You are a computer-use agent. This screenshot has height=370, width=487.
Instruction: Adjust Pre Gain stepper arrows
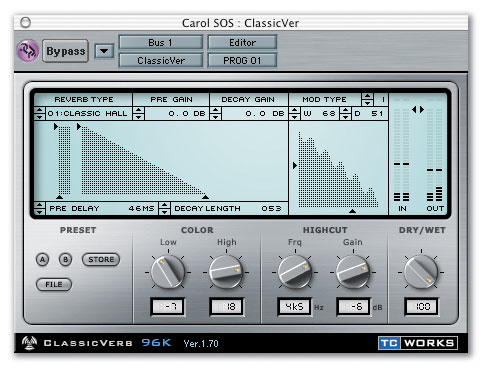pyautogui.click(x=138, y=114)
